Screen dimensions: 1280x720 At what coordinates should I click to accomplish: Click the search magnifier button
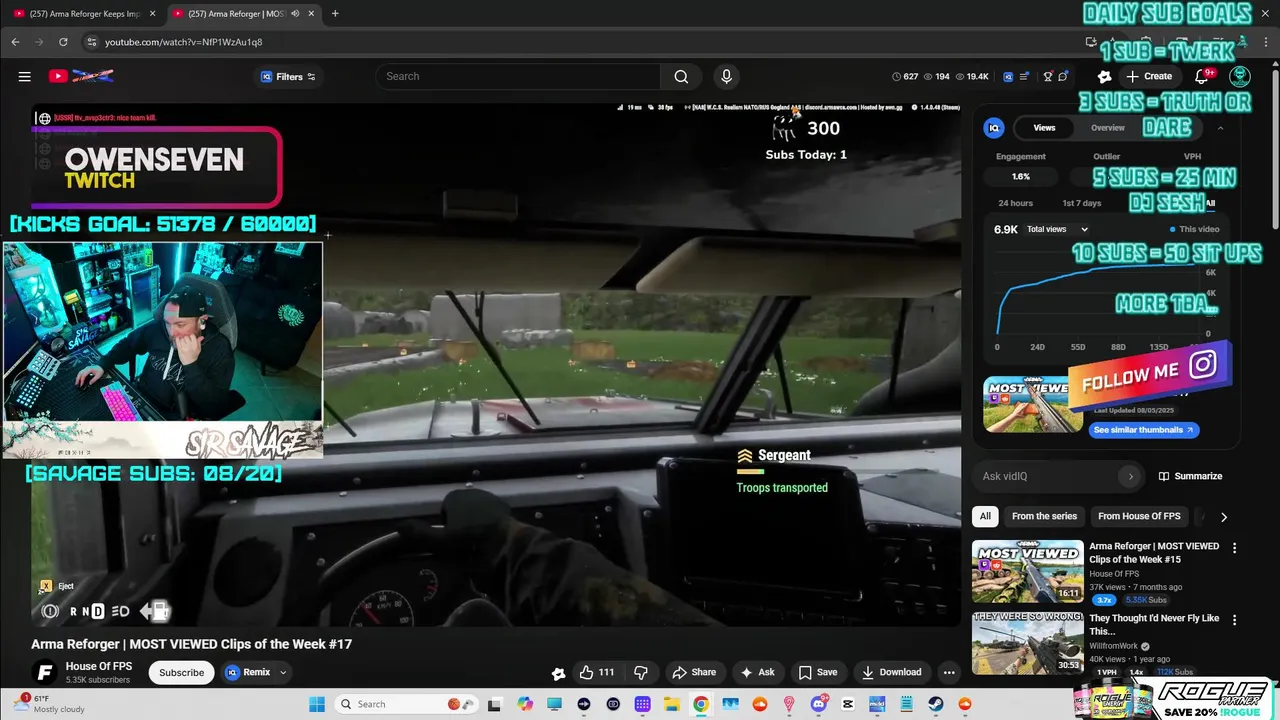[681, 76]
